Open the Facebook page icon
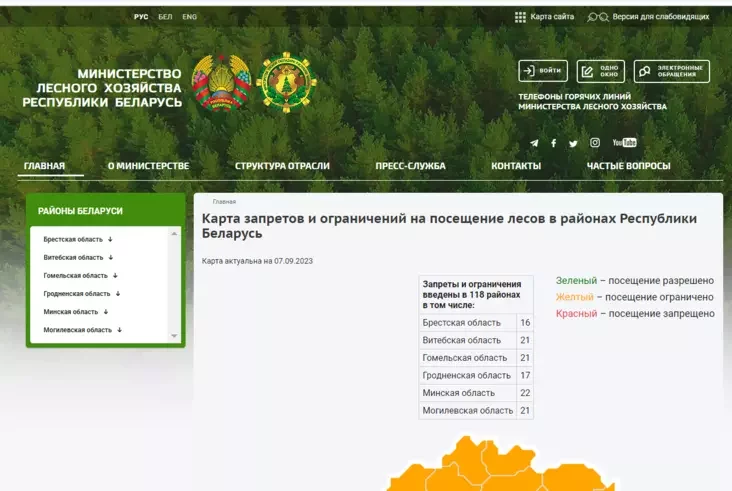732x491 pixels. (553, 143)
